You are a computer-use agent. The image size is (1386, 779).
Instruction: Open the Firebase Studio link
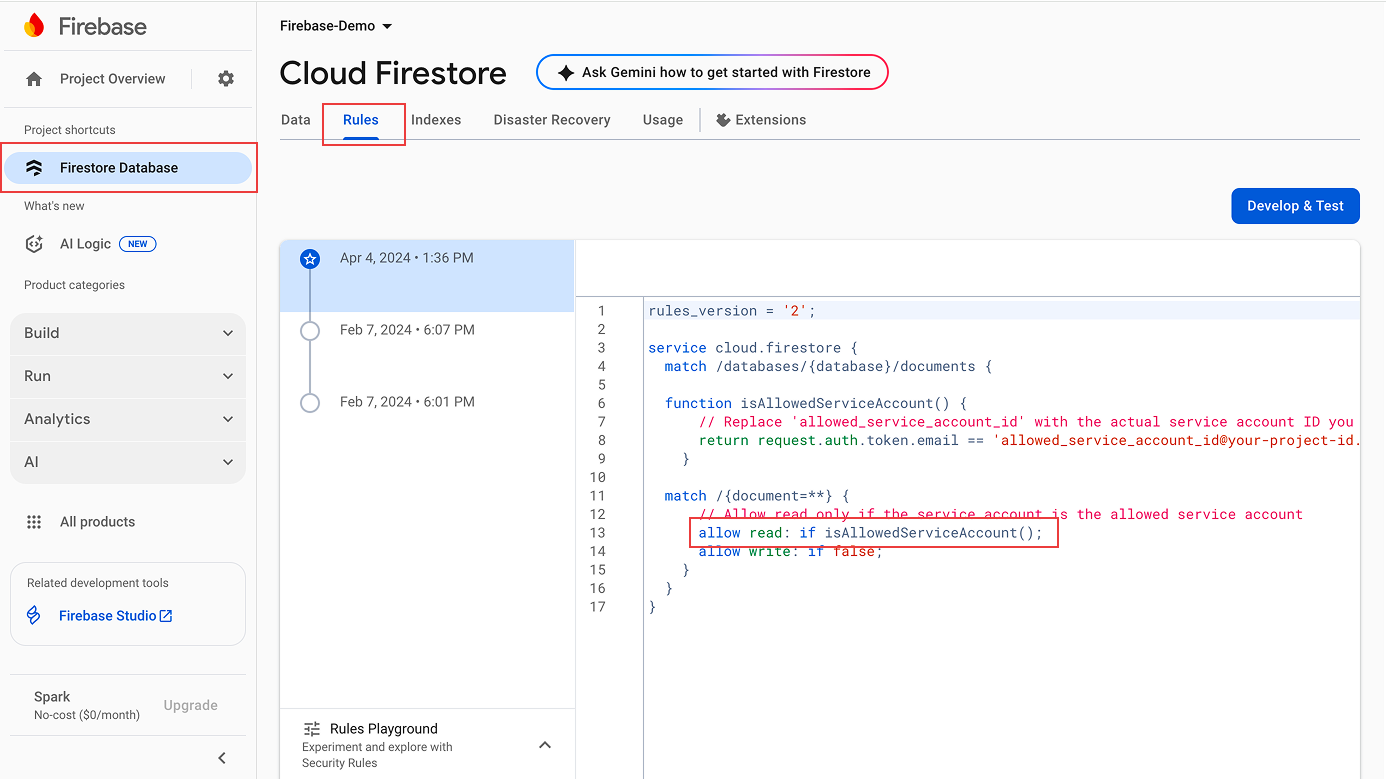116,616
